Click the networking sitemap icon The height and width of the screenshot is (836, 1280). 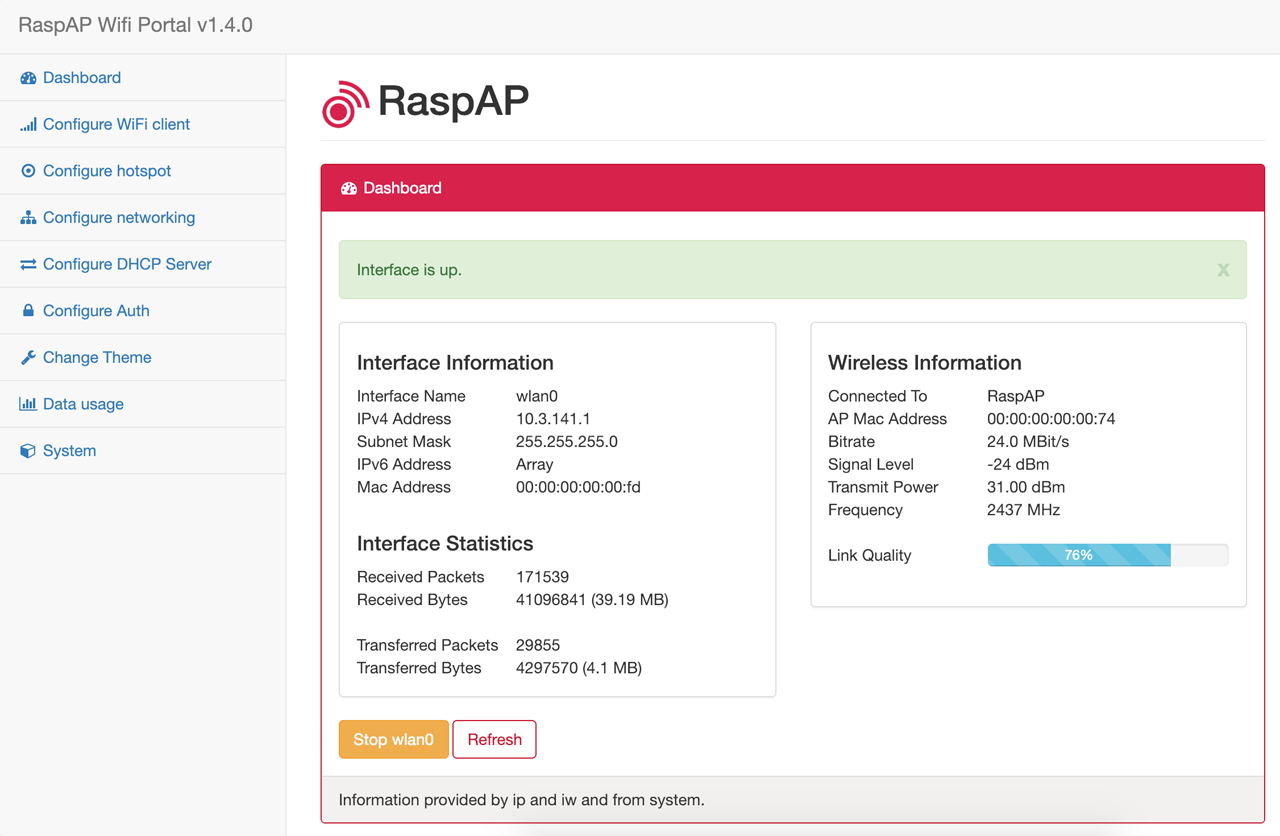point(28,218)
